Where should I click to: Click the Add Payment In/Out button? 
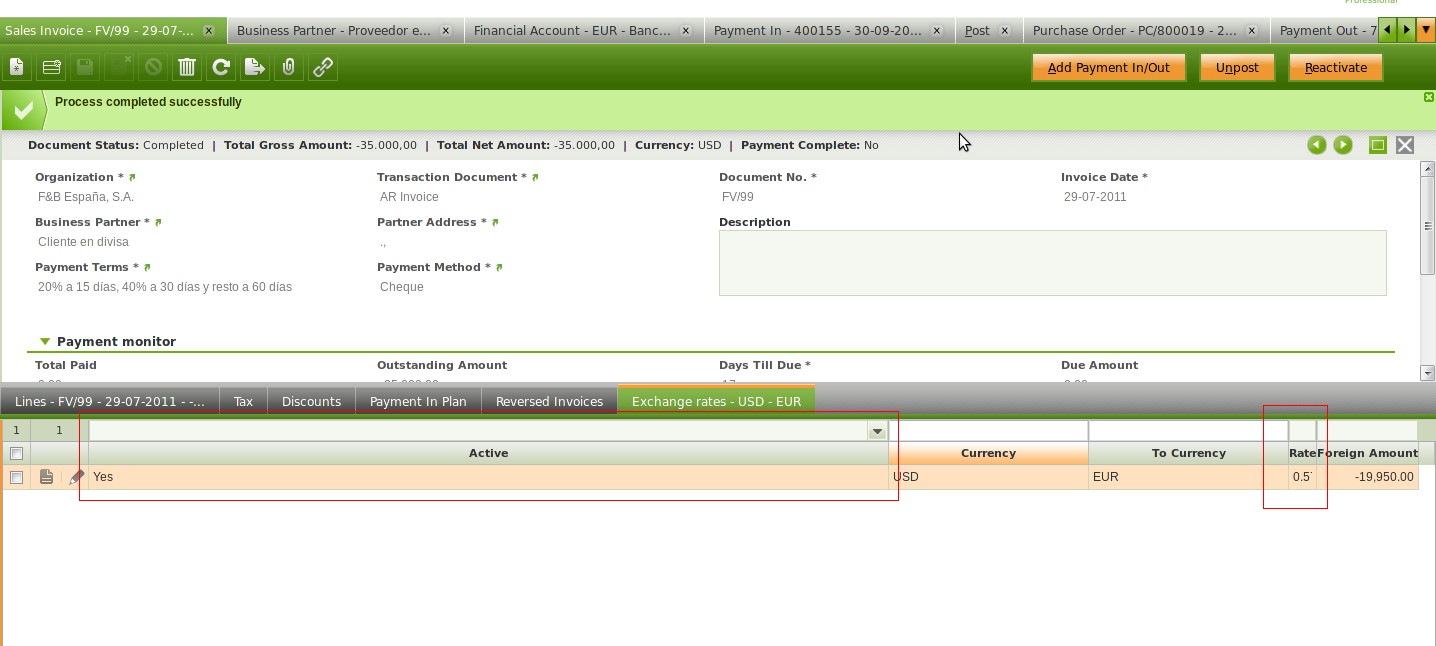pos(1108,68)
